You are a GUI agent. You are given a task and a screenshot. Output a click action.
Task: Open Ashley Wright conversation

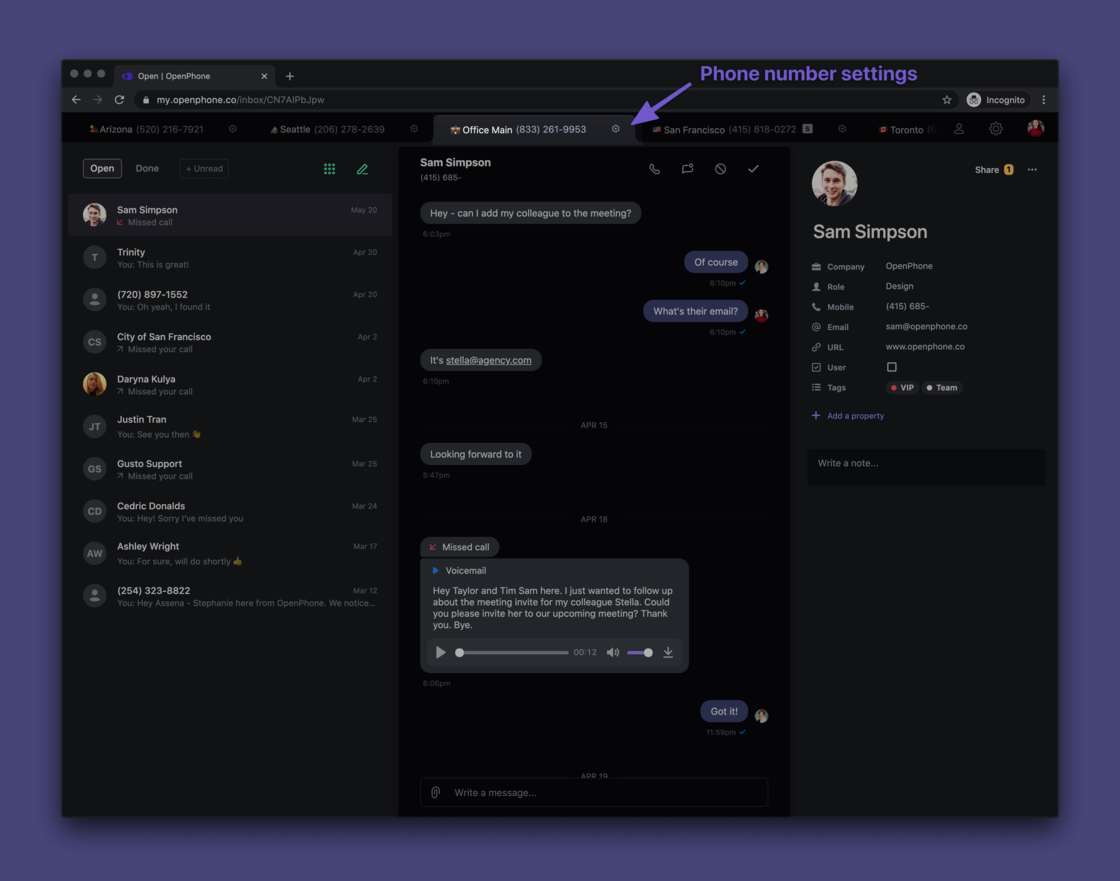click(230, 553)
